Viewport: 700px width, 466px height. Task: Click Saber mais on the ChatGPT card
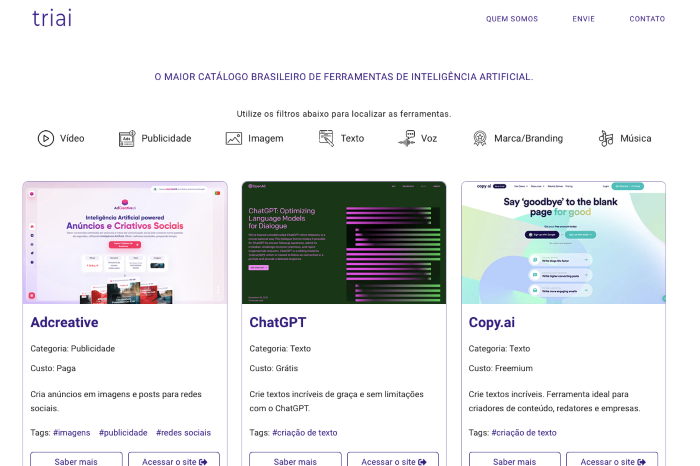click(x=296, y=460)
